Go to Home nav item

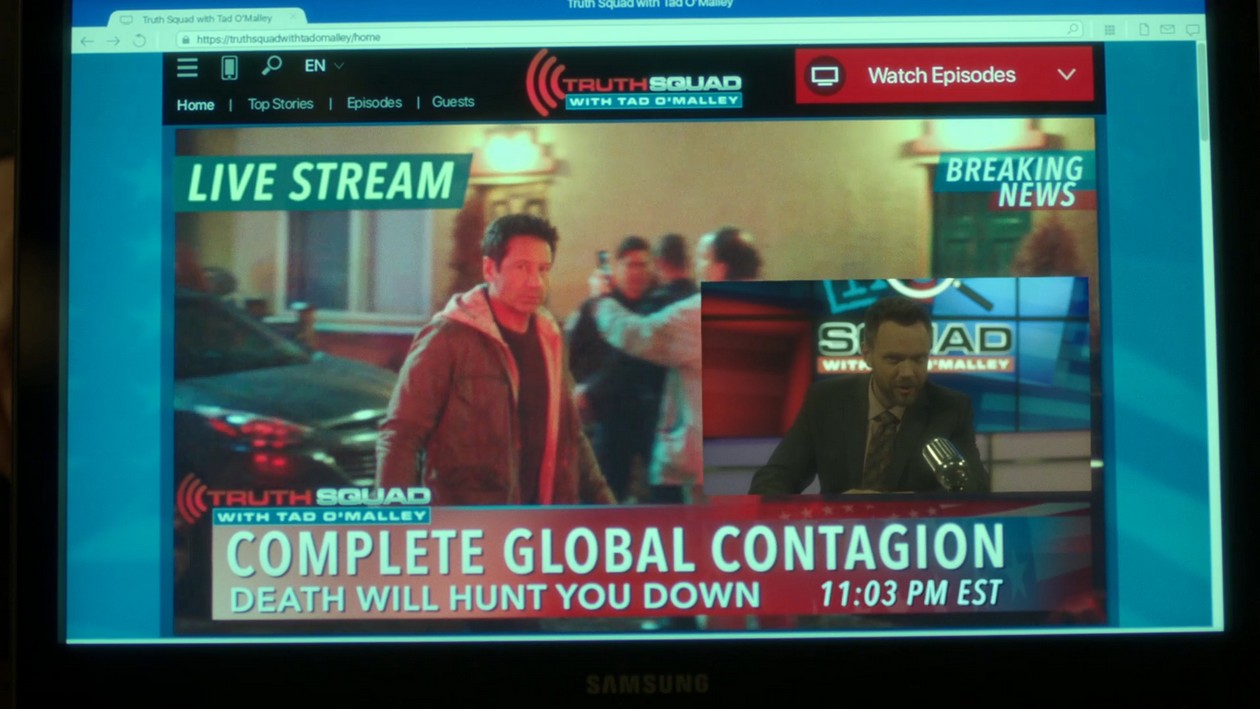(195, 104)
